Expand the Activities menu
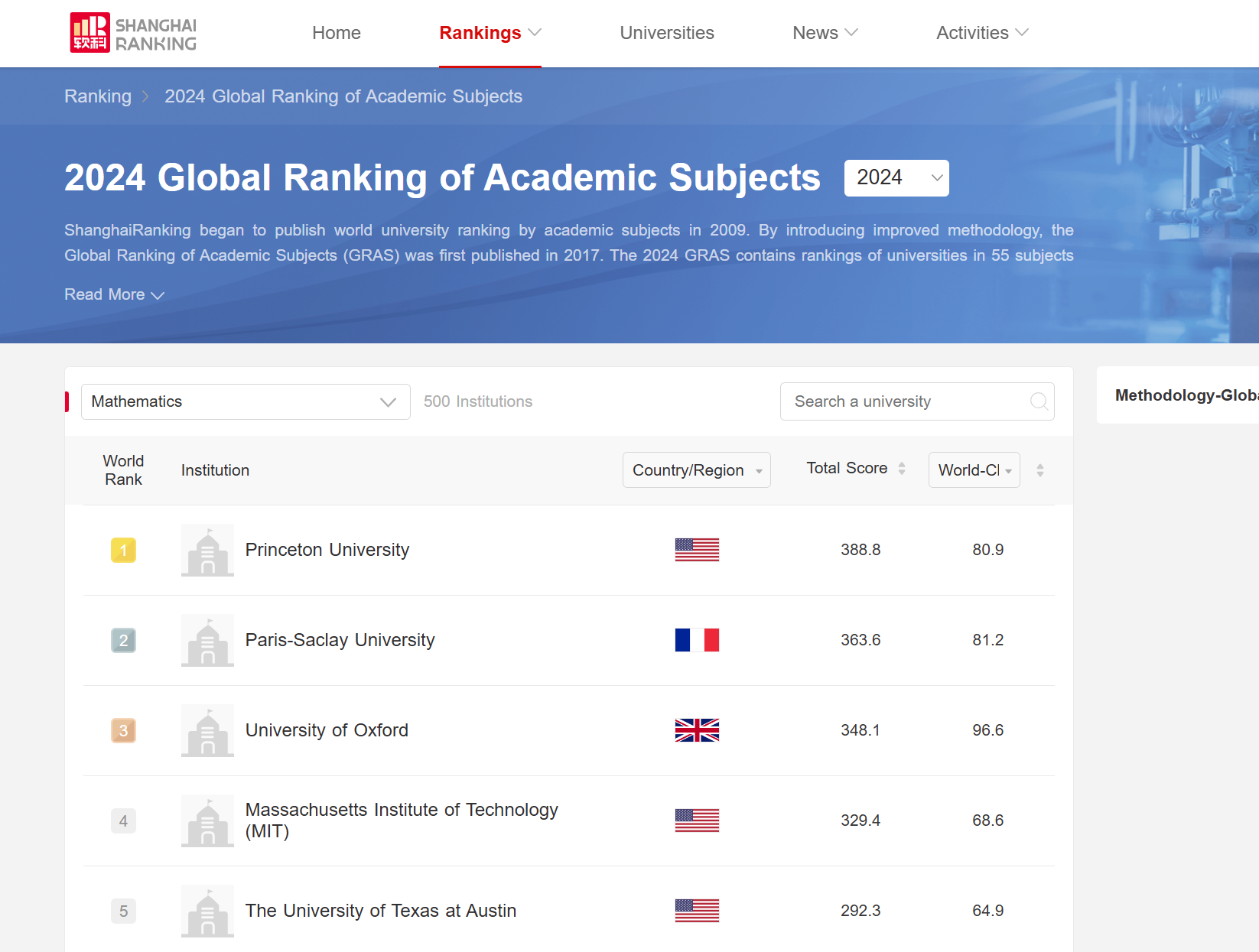Image resolution: width=1259 pixels, height=952 pixels. [x=983, y=33]
